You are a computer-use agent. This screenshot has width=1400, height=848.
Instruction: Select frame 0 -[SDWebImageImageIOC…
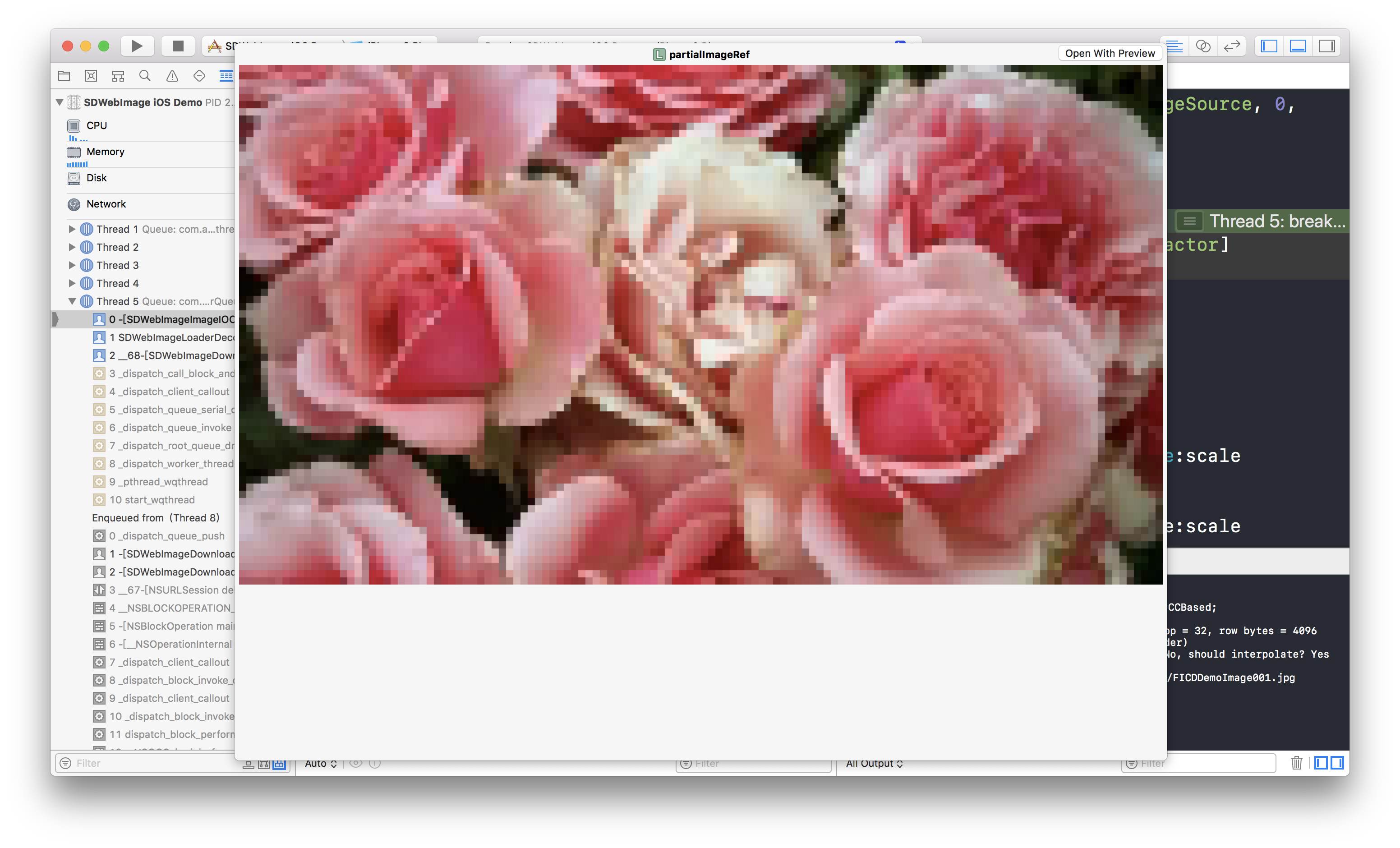click(x=143, y=319)
